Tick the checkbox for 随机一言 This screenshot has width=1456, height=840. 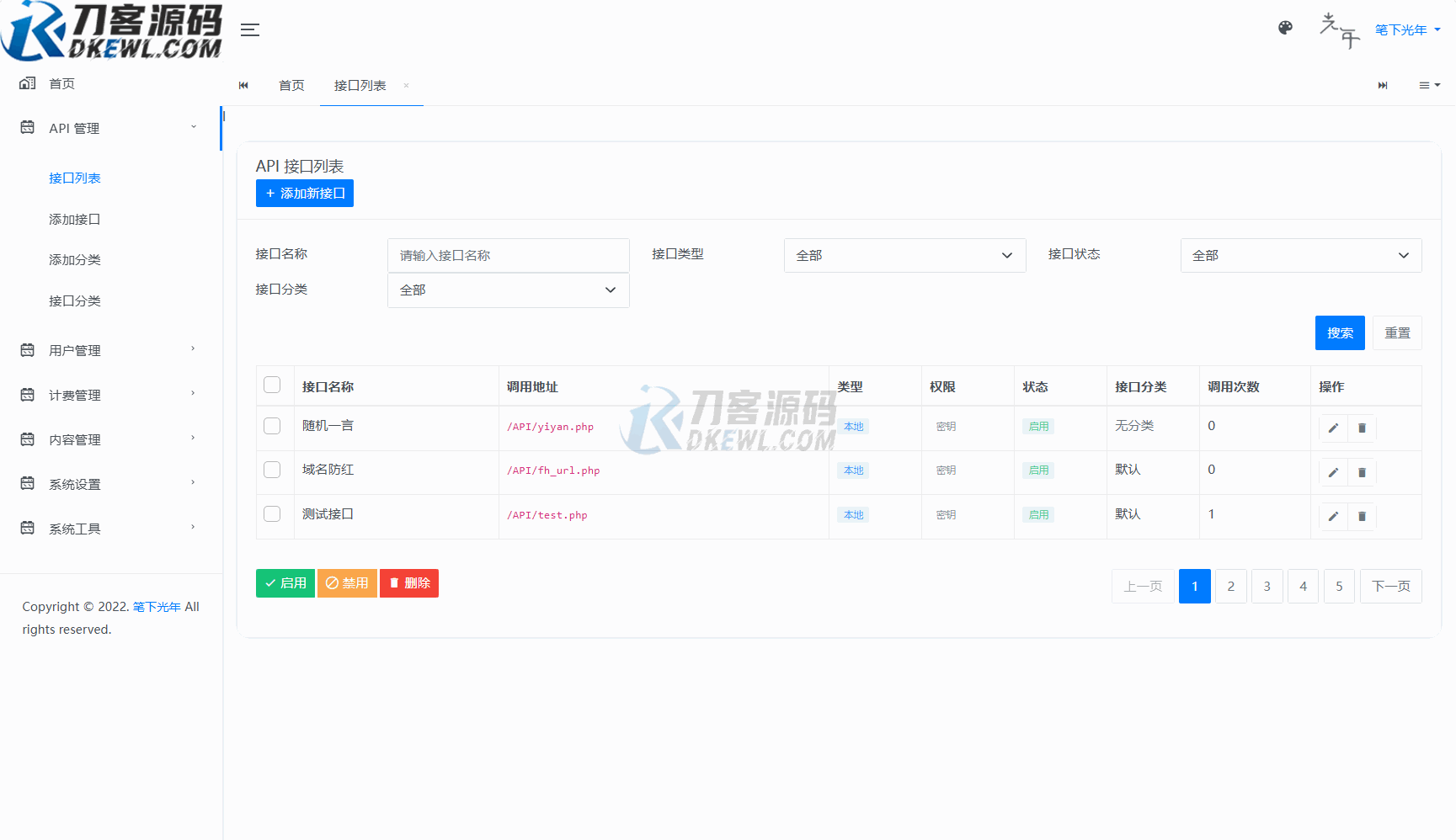272,426
